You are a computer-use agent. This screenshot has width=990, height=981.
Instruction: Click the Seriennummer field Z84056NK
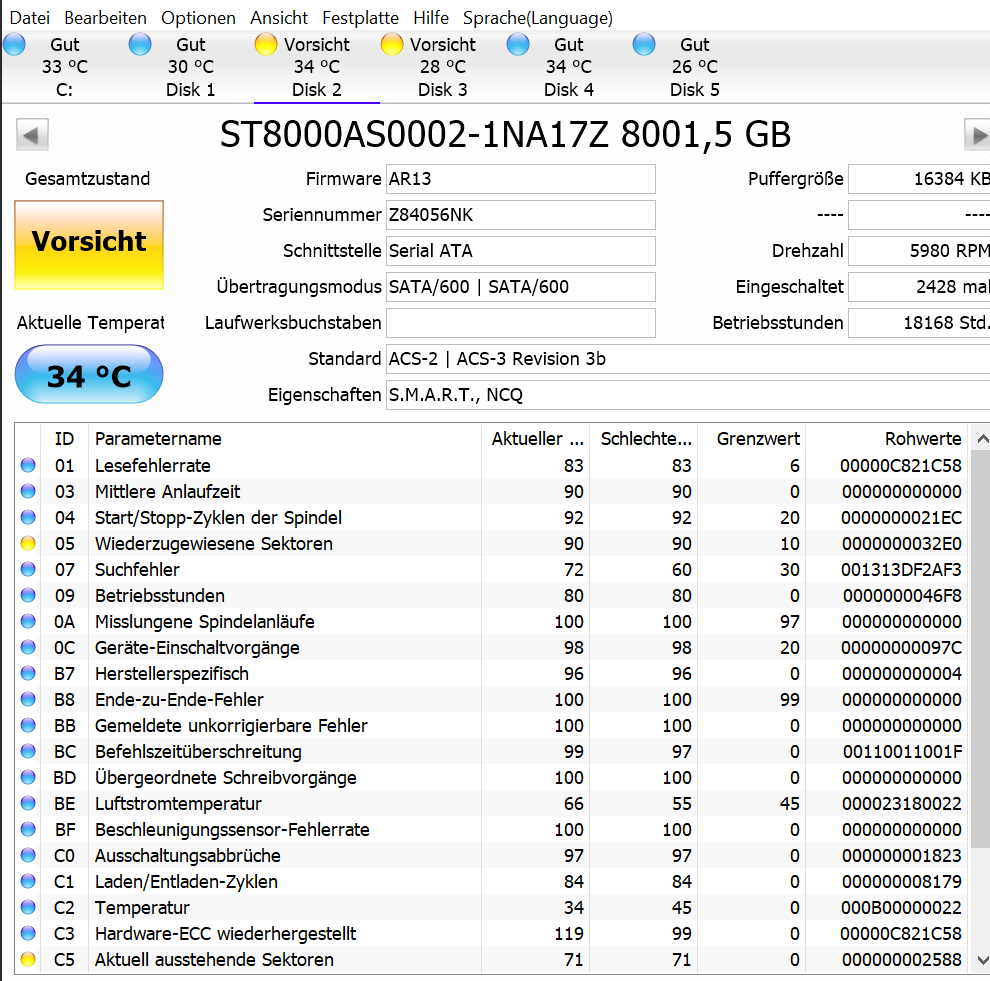point(521,215)
